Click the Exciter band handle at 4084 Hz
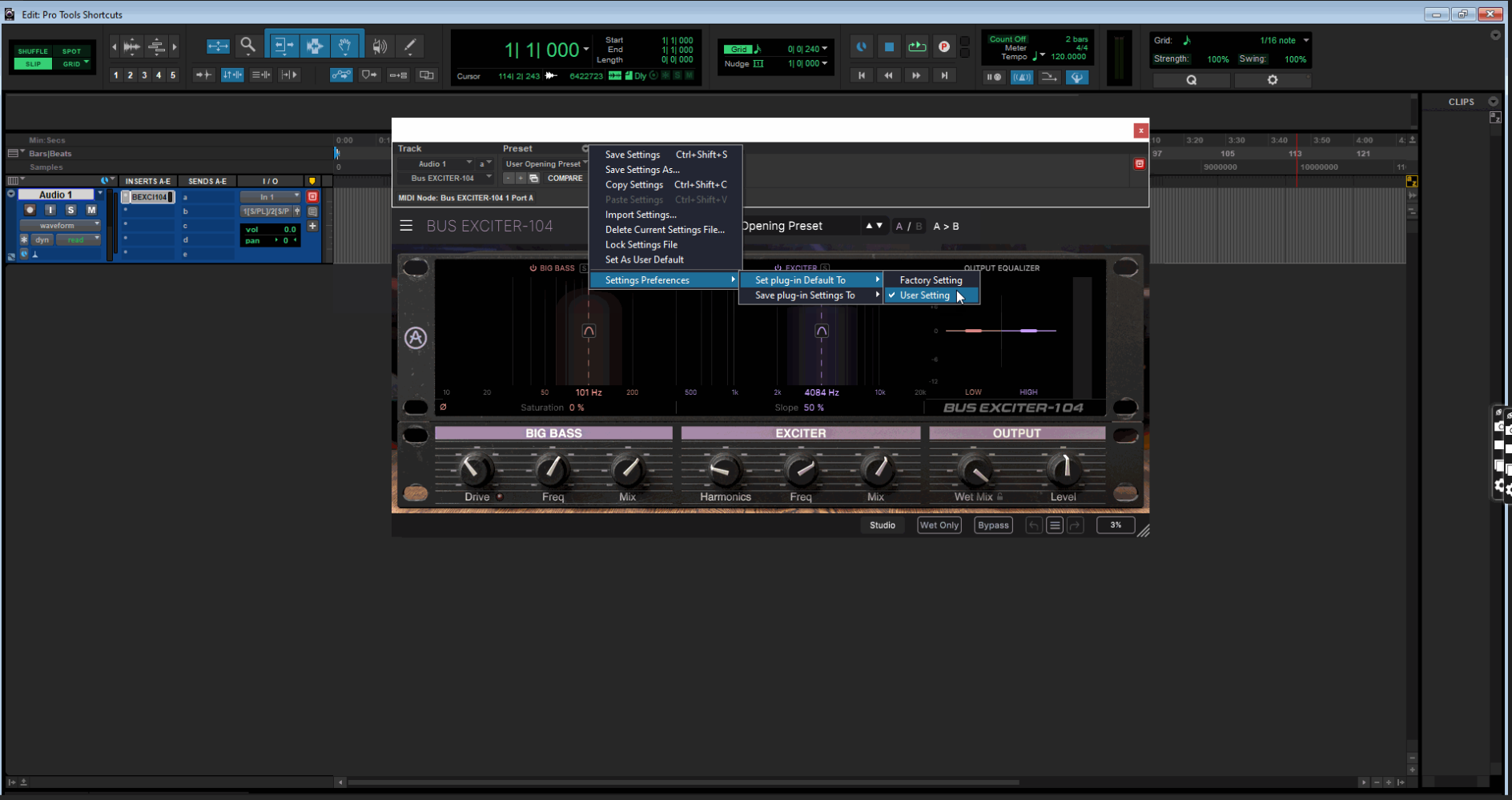1512x800 pixels. (x=822, y=331)
